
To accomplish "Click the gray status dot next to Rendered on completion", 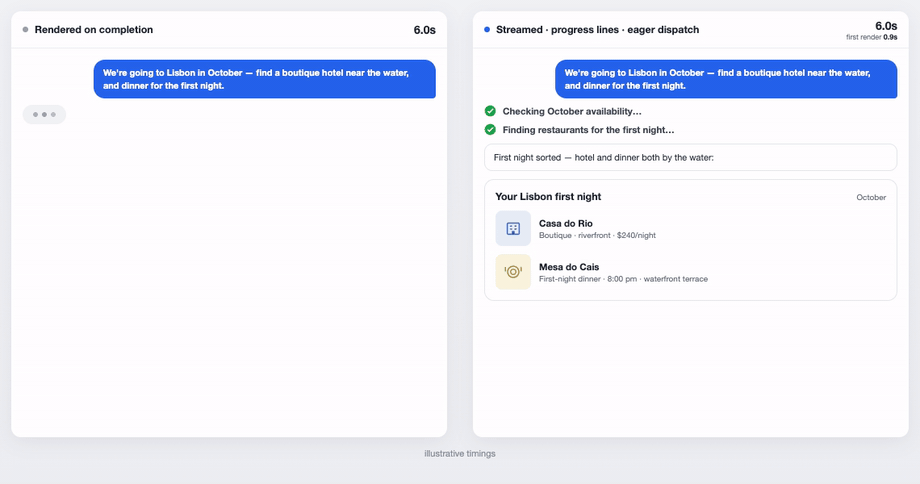I will click(25, 29).
